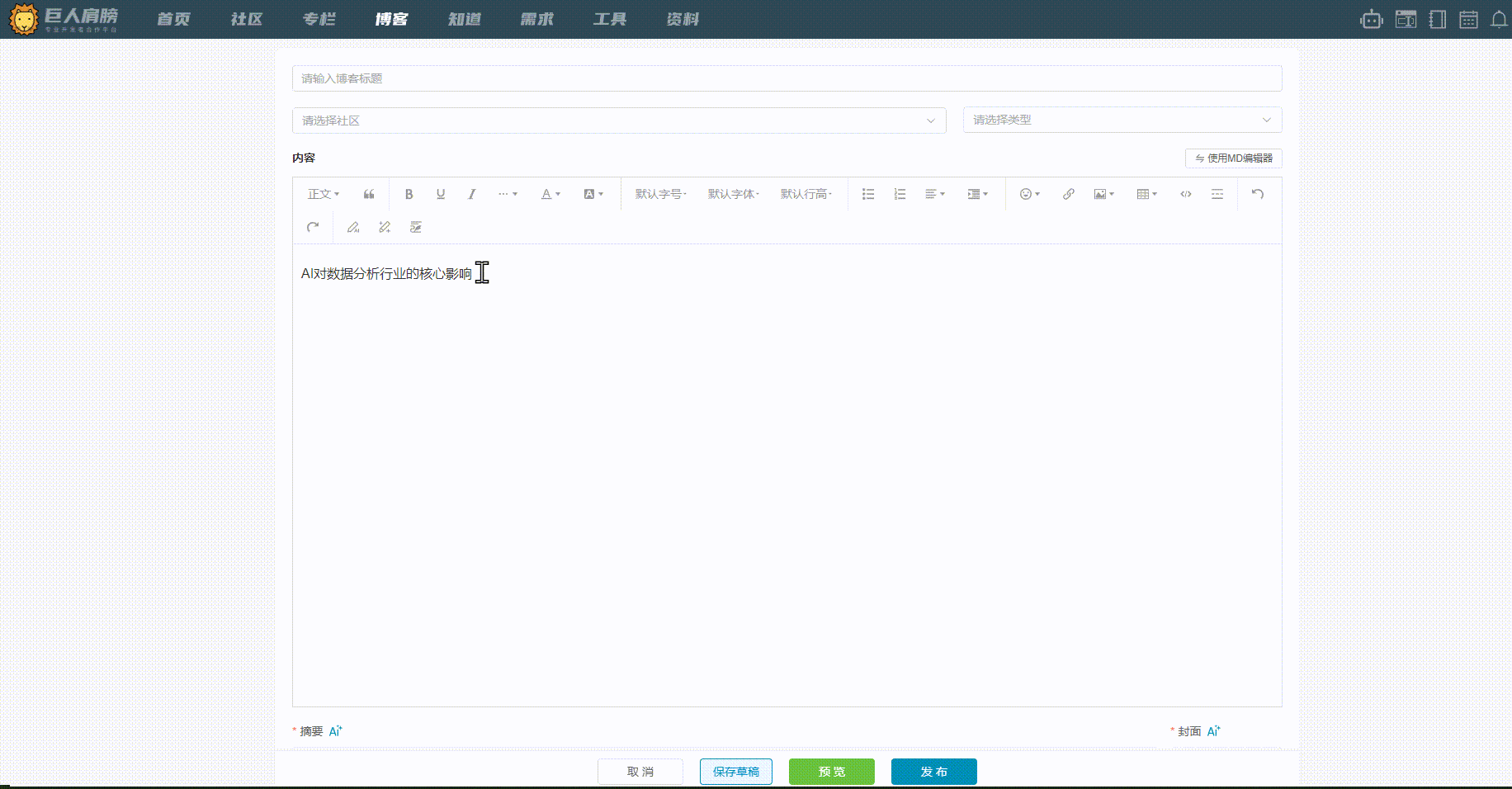Screen dimensions: 1512x789
Task: Go to 专栏 in the top navigation
Action: click(319, 19)
